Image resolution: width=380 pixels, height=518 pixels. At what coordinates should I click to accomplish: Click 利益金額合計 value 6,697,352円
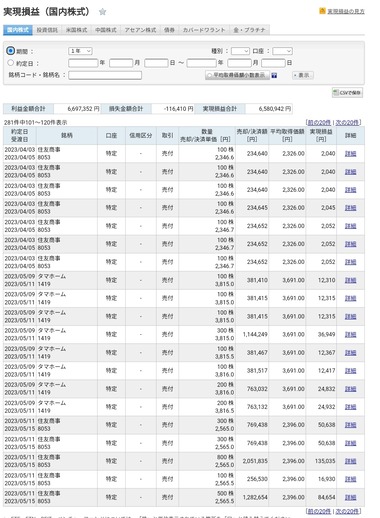(83, 109)
